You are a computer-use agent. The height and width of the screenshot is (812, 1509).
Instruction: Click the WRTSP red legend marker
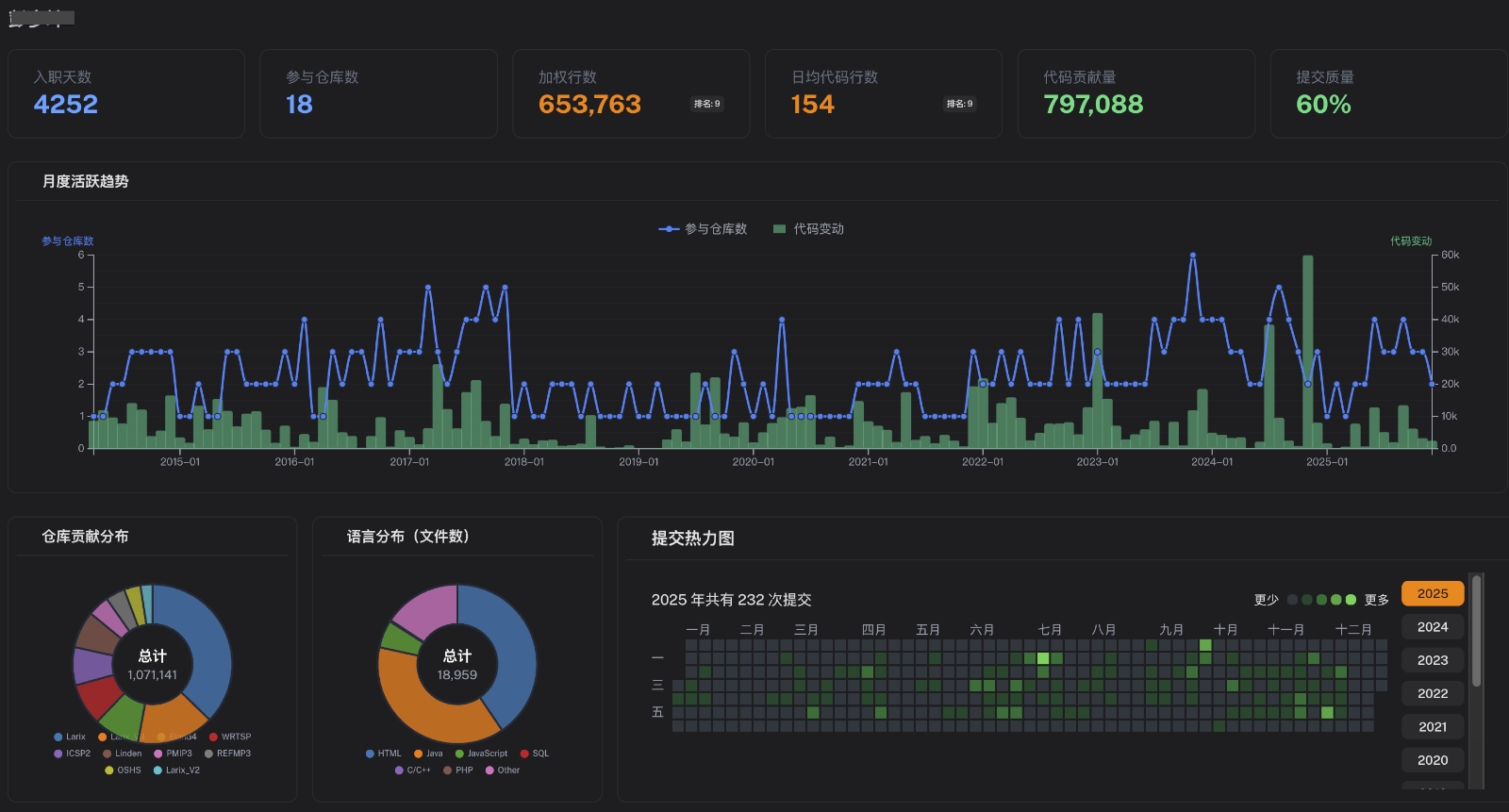(213, 737)
